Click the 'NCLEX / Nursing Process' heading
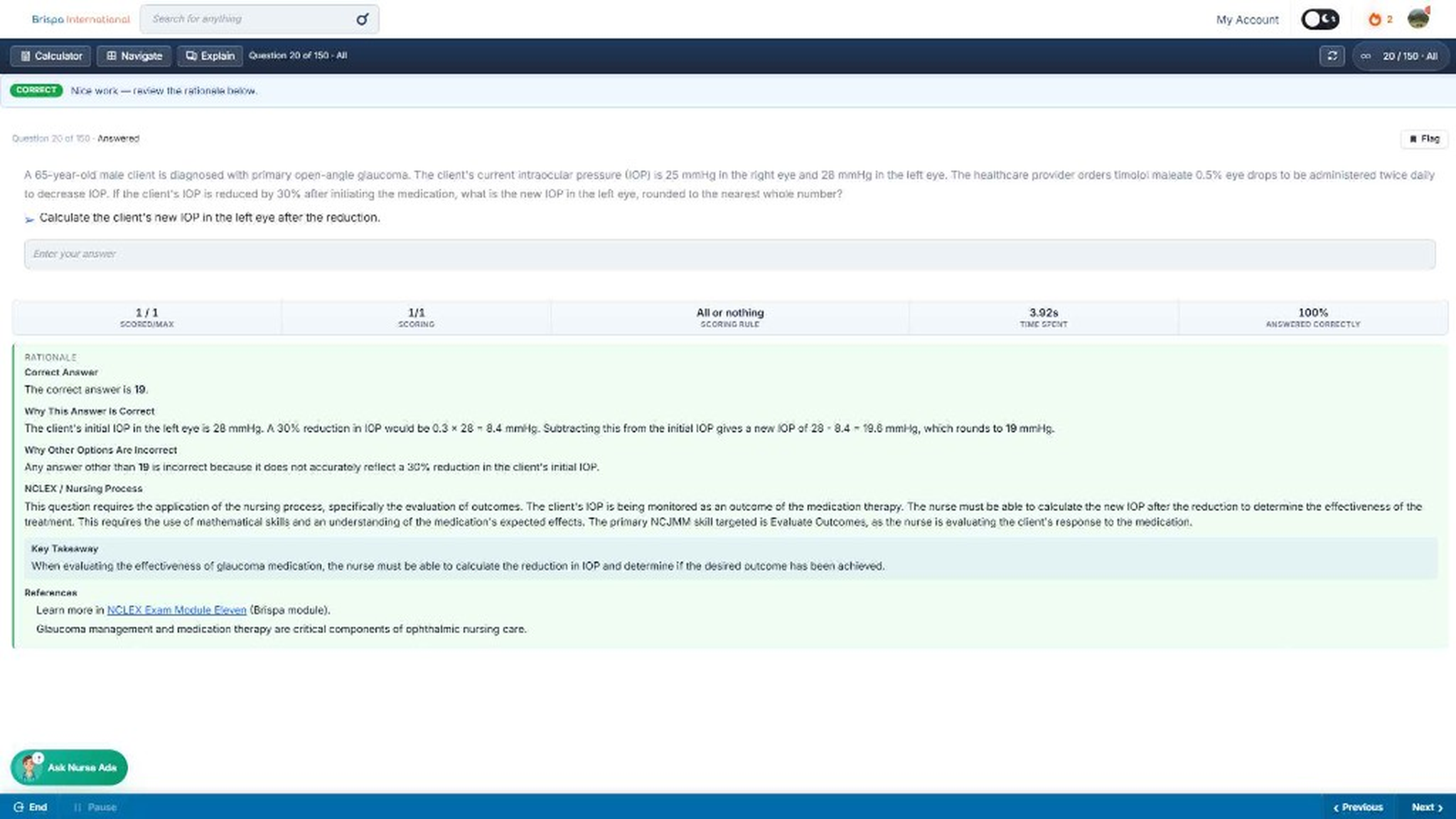The width and height of the screenshot is (1456, 819). [x=83, y=488]
